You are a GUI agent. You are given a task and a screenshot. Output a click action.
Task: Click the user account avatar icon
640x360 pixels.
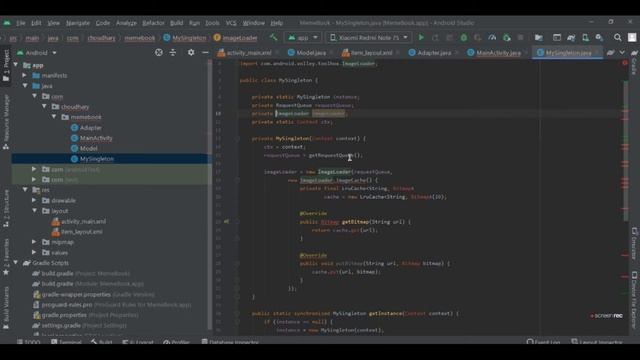coord(632,38)
